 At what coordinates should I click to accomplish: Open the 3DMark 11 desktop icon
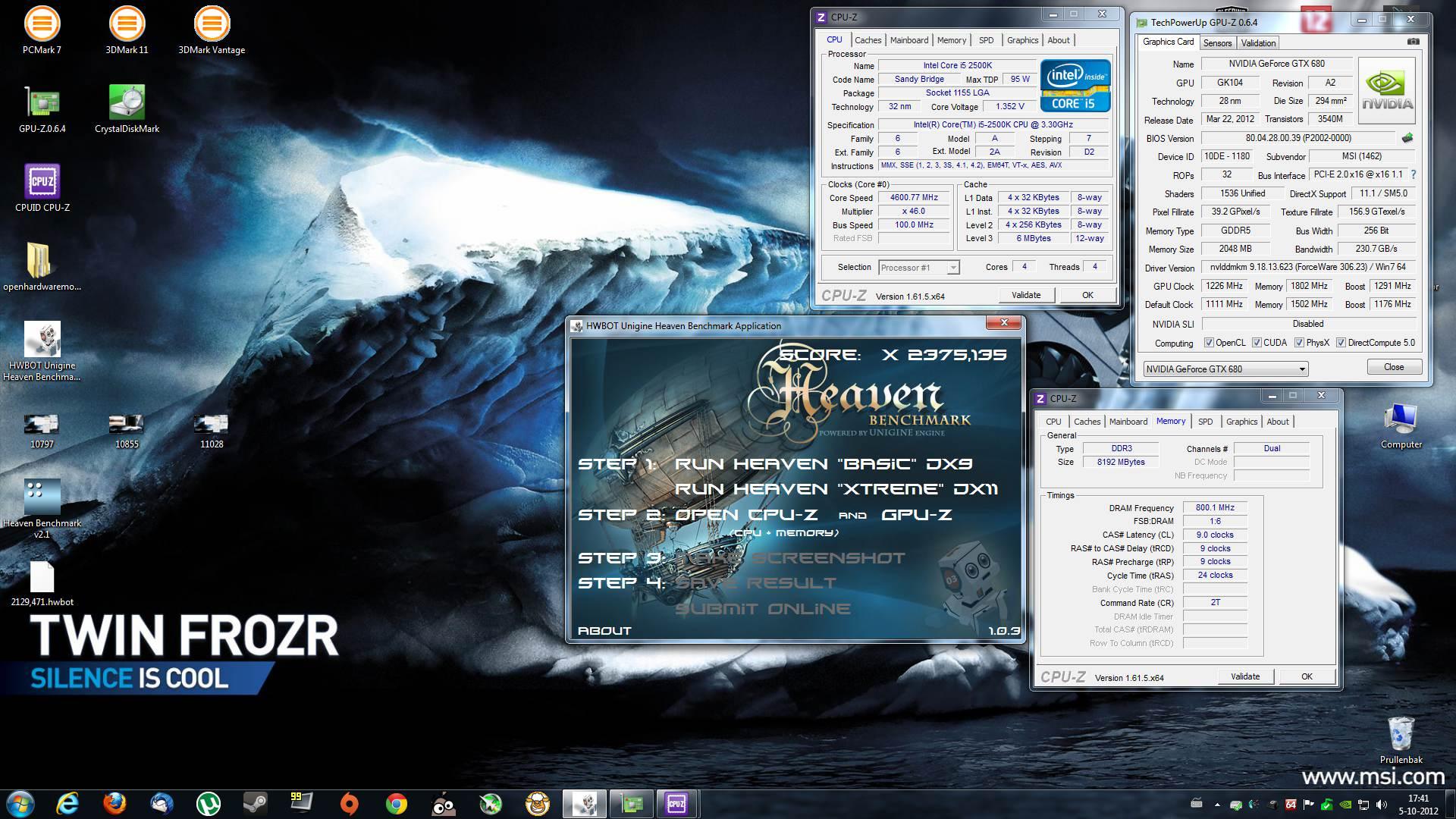127,30
